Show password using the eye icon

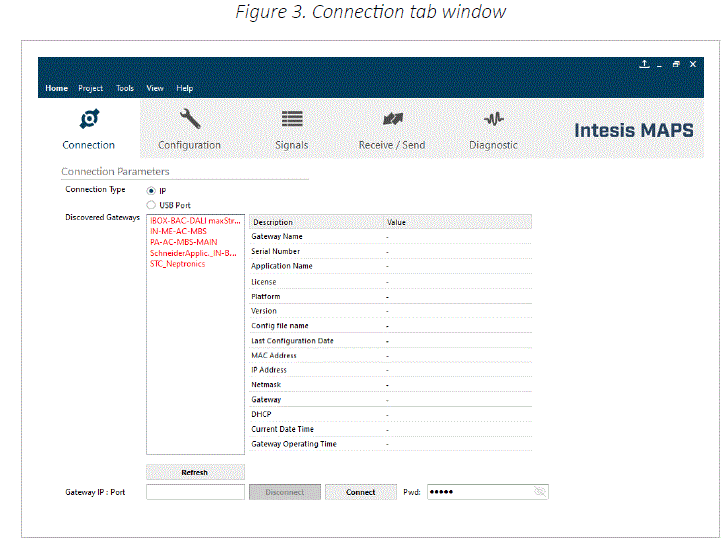point(540,492)
